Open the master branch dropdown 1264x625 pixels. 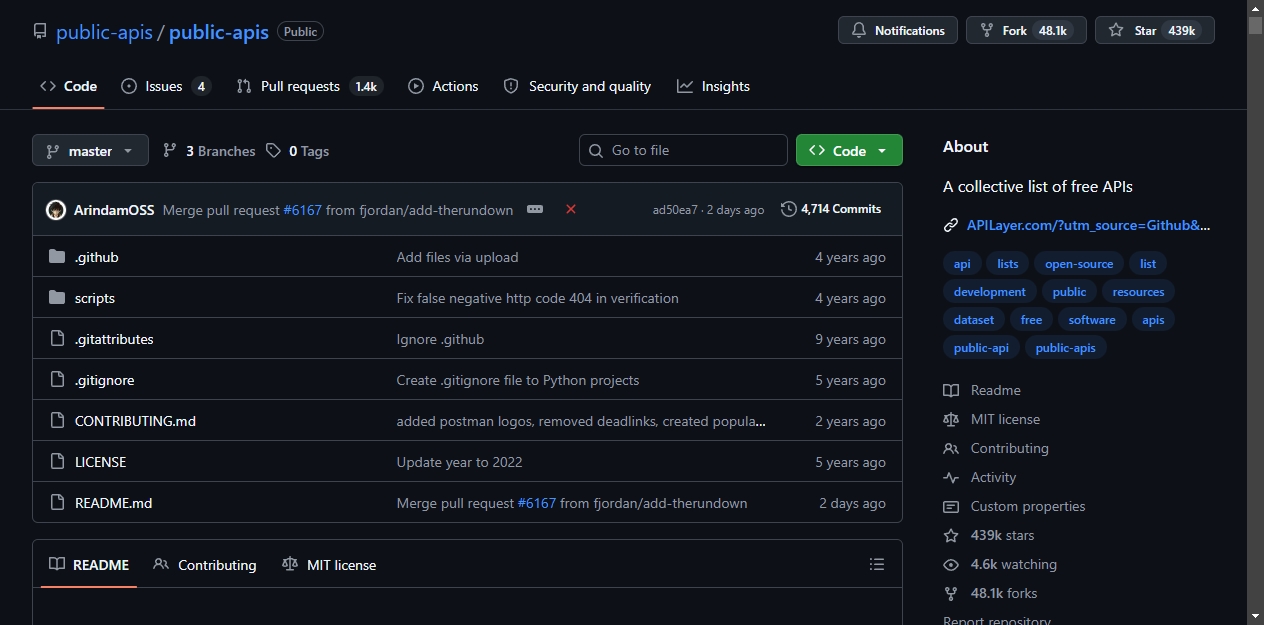click(90, 151)
